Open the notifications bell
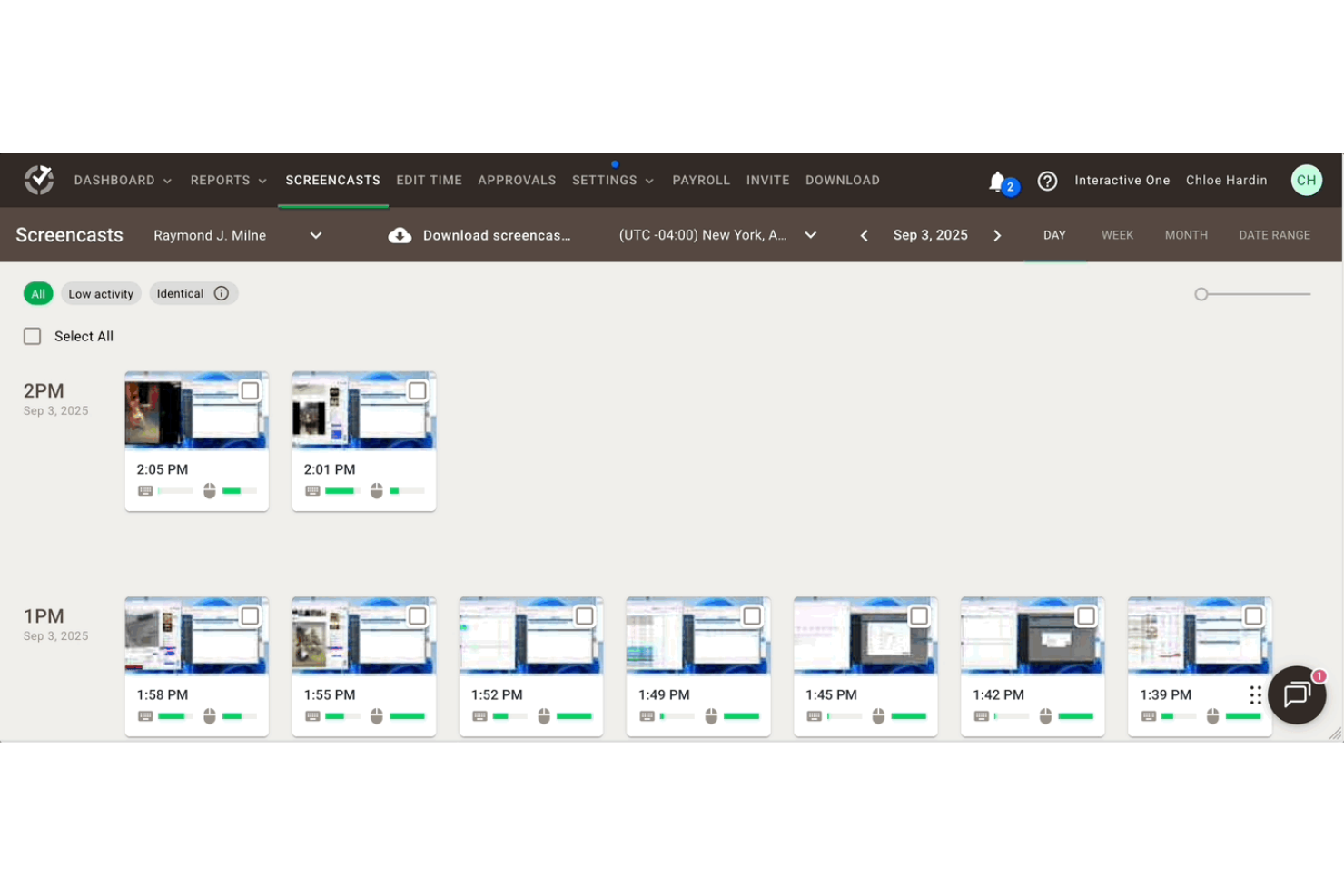The height and width of the screenshot is (896, 1344). pos(998,181)
